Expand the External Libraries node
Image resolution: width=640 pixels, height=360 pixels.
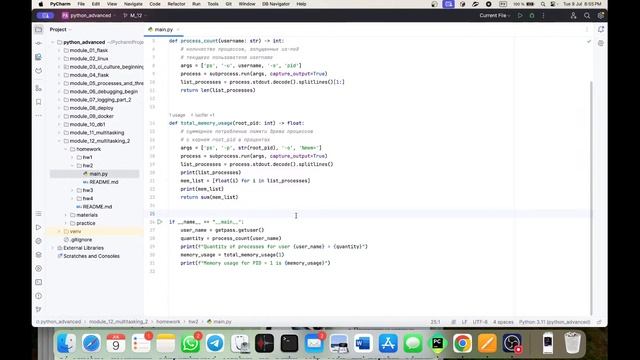tap(53, 248)
